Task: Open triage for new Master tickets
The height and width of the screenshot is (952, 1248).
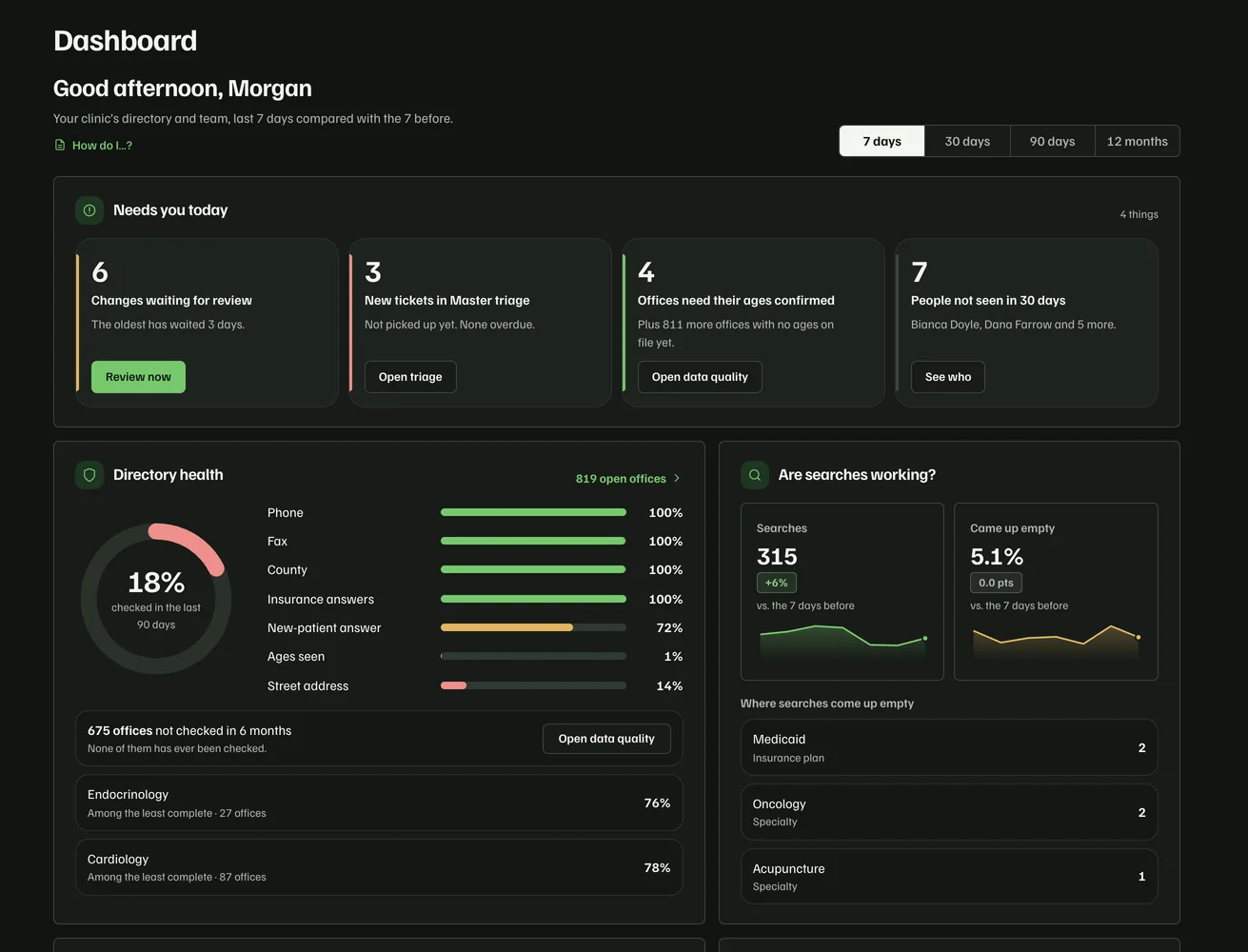Action: pyautogui.click(x=410, y=377)
